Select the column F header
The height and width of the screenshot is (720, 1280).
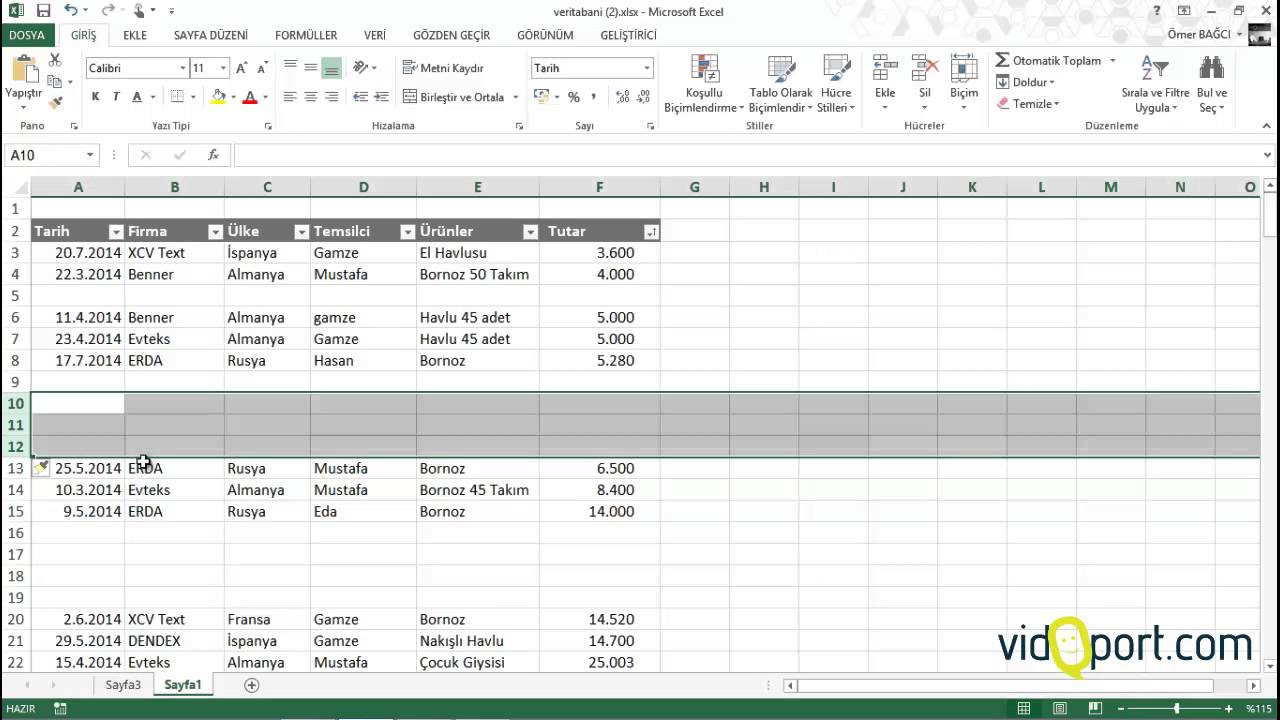pyautogui.click(x=599, y=187)
